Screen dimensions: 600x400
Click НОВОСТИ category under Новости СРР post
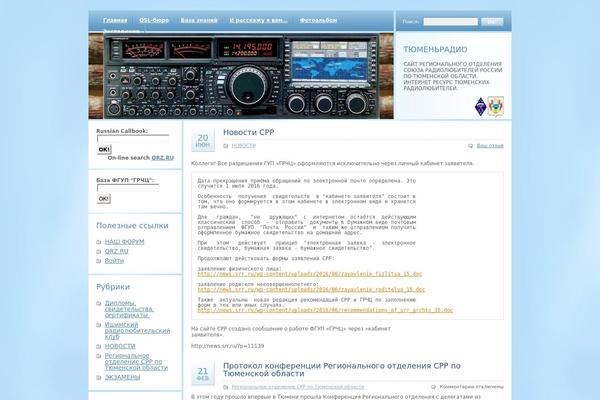(243, 146)
